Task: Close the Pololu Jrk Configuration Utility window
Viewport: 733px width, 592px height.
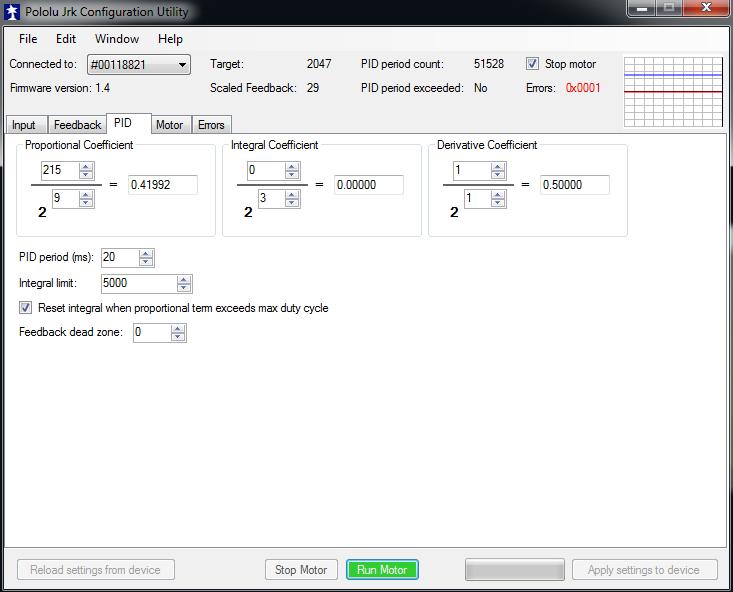Action: (706, 8)
